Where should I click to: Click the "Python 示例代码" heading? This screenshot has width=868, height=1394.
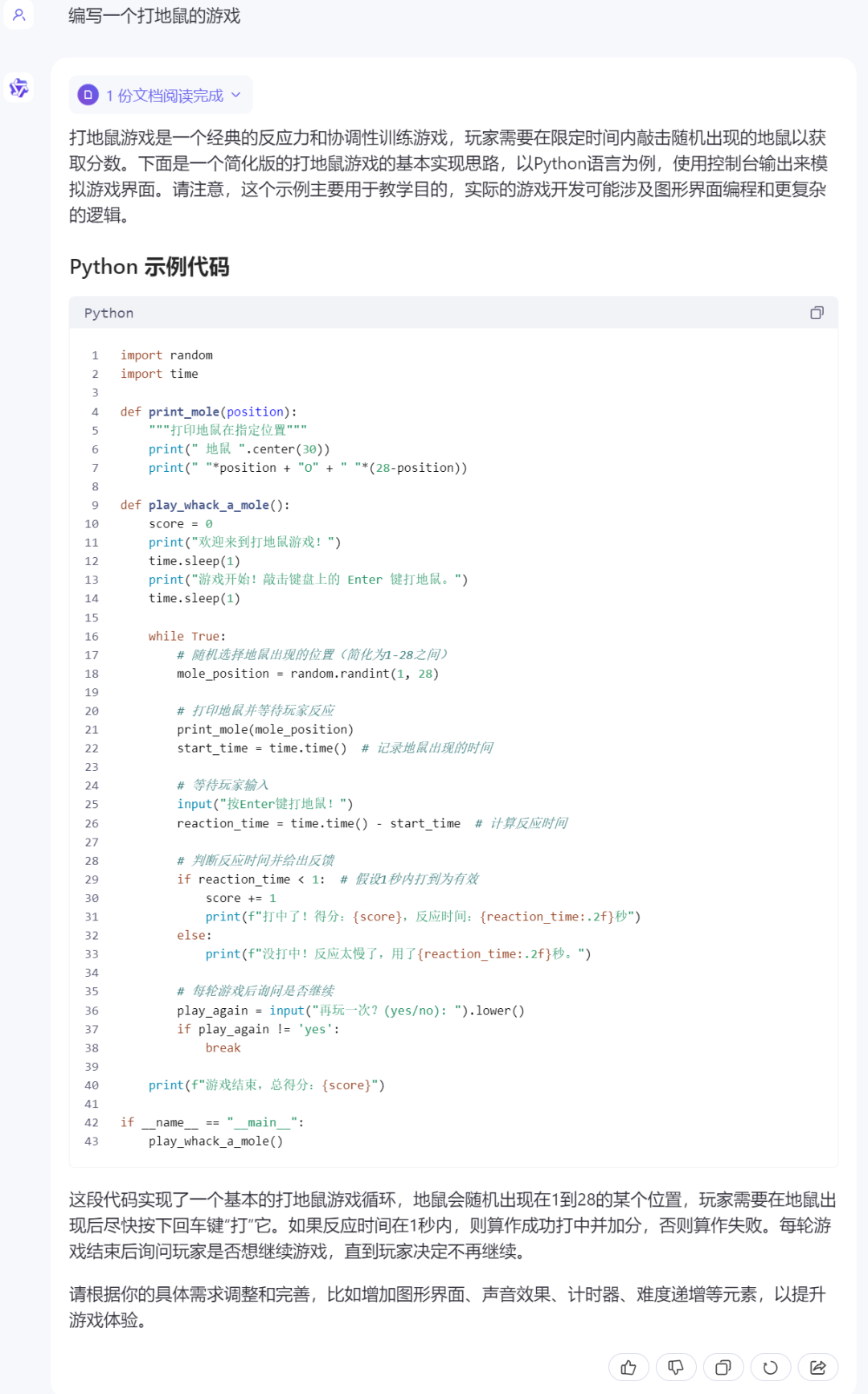pyautogui.click(x=149, y=267)
